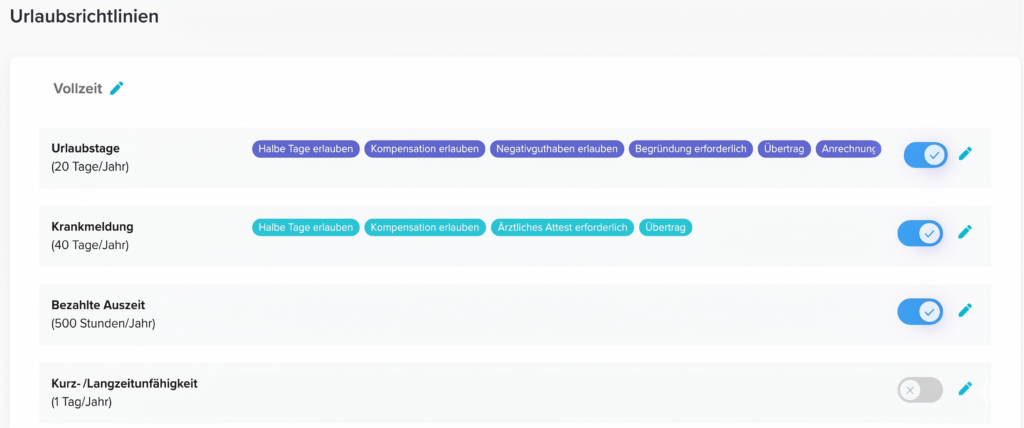Click the purple Halbe Tage erlauben tag
Image resolution: width=1024 pixels, height=428 pixels.
click(305, 149)
